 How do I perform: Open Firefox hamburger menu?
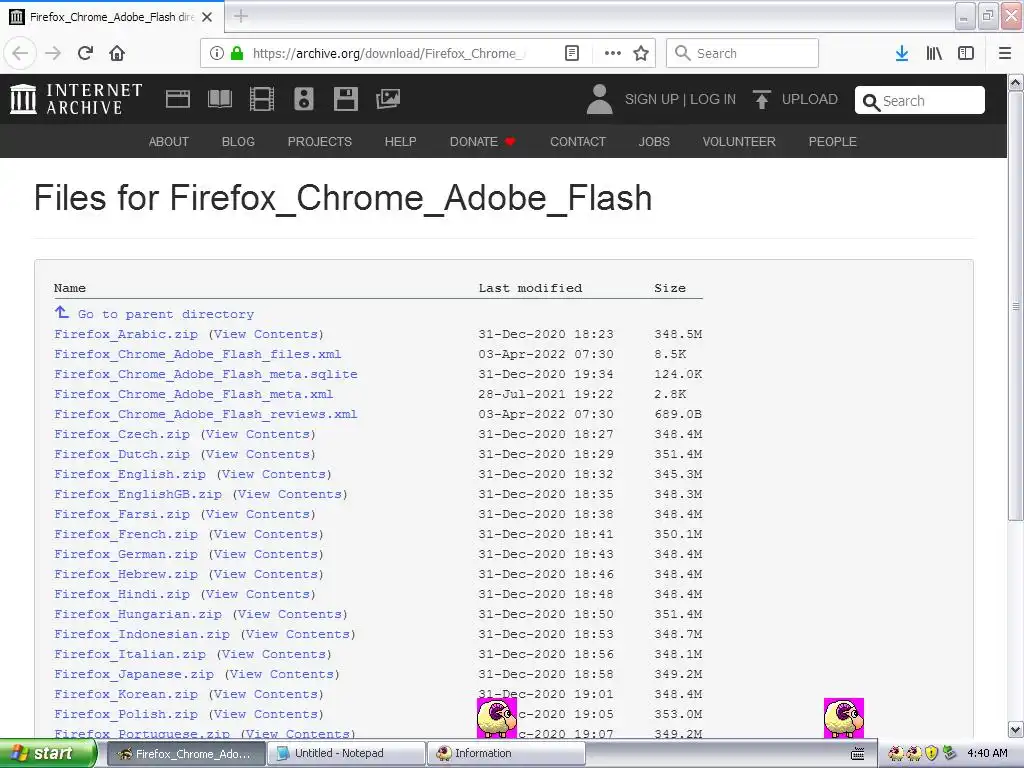(x=1005, y=54)
